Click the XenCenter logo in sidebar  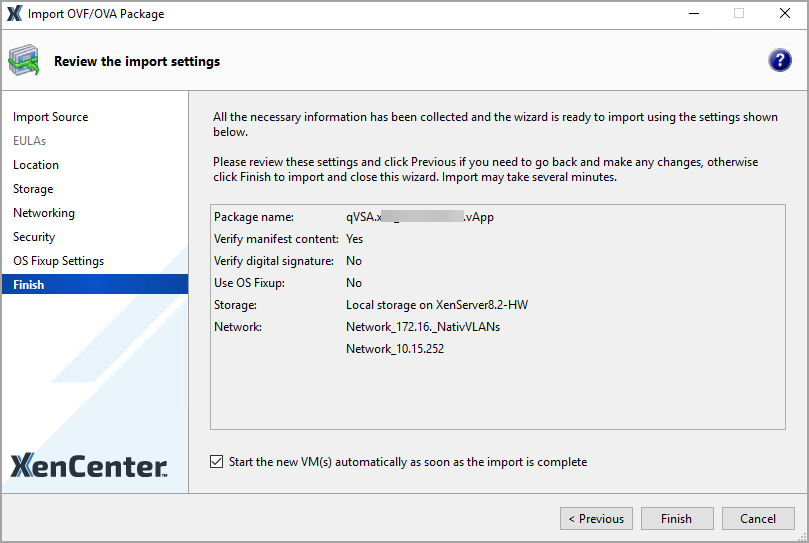(x=89, y=465)
